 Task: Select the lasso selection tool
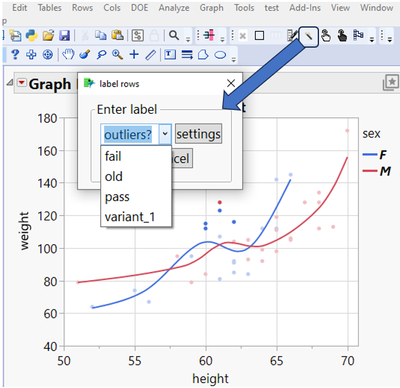pyautogui.click(x=101, y=54)
